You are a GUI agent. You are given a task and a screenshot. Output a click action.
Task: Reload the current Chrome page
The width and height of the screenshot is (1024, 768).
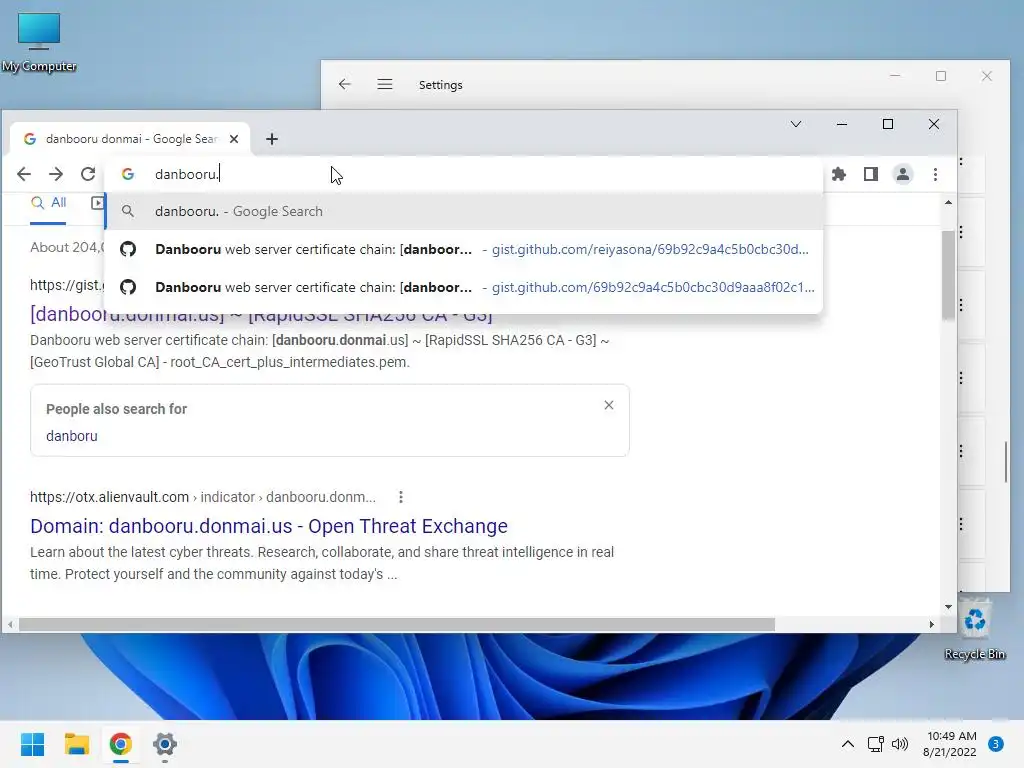click(88, 174)
